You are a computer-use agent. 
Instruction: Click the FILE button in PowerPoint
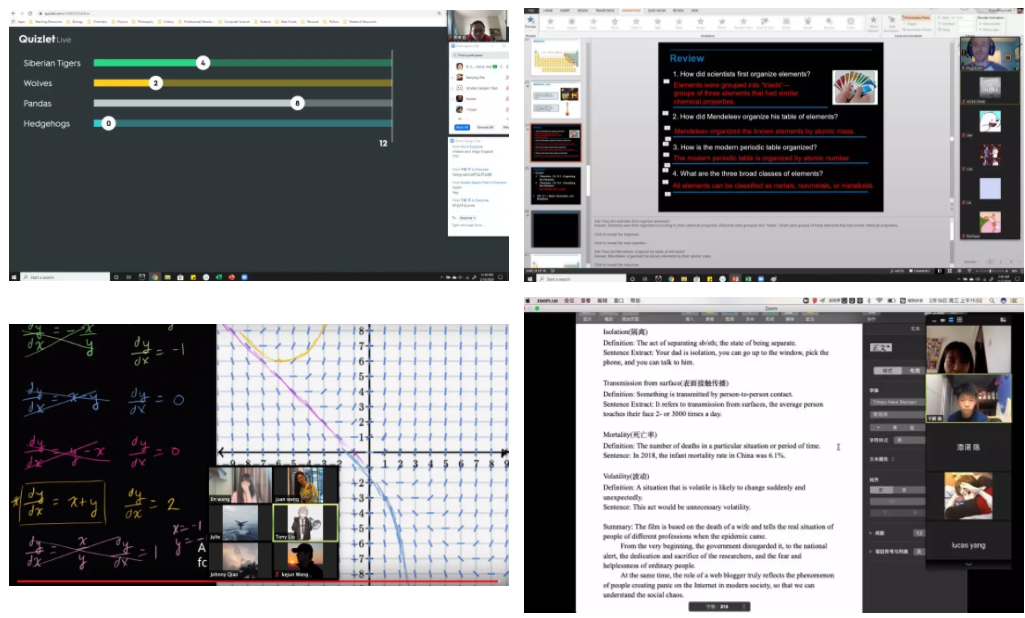point(531,10)
